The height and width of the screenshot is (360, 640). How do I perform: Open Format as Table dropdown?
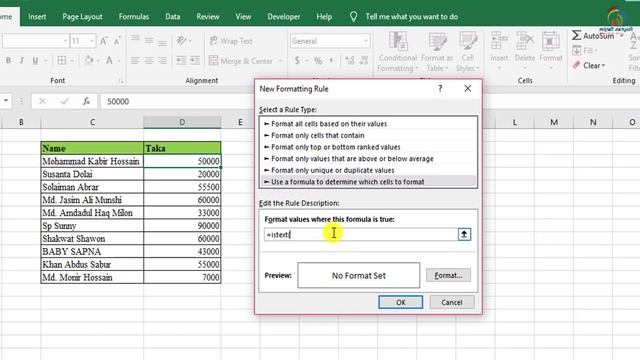coord(437,52)
